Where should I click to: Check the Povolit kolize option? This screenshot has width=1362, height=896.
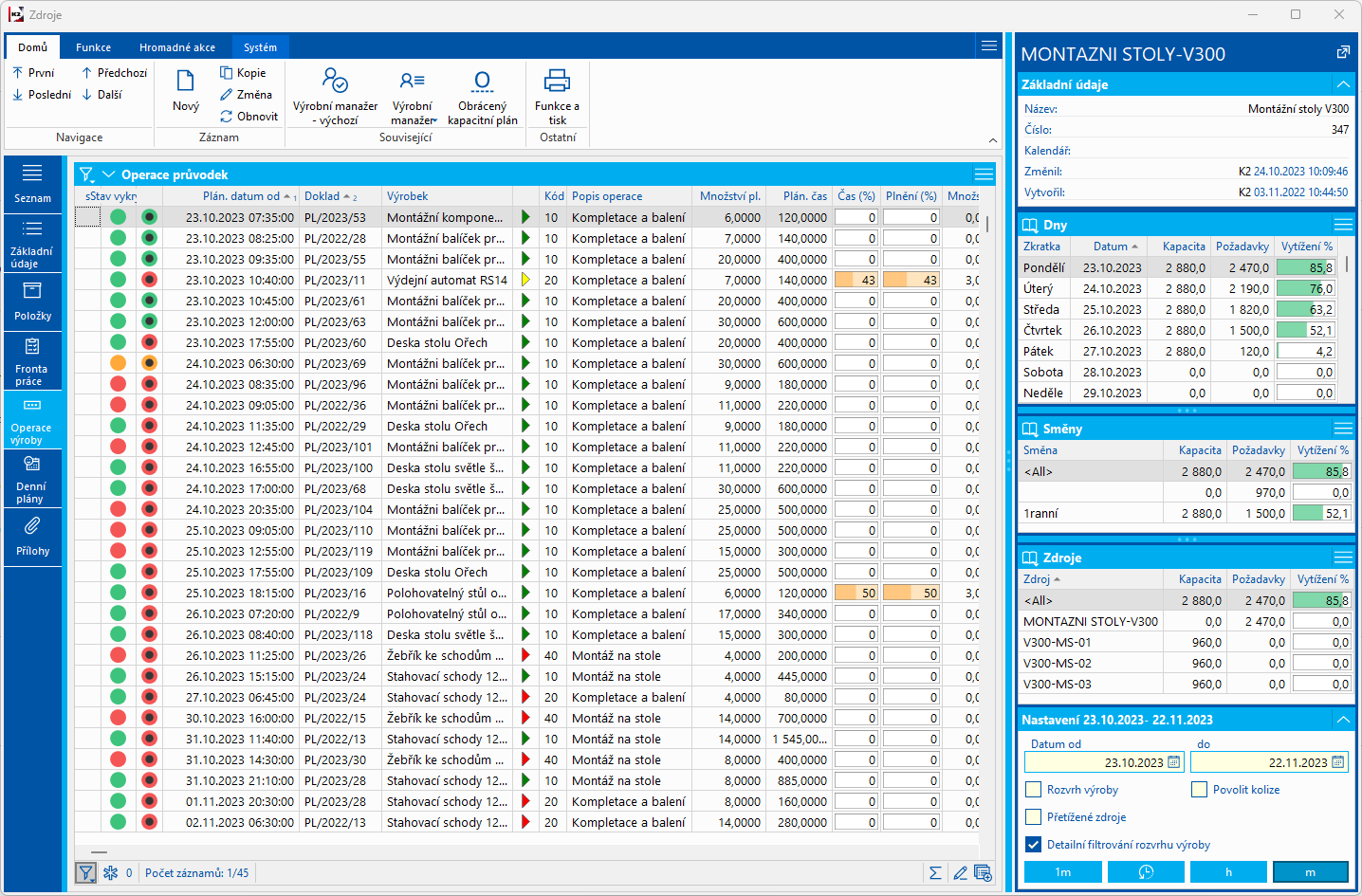[x=1200, y=790]
